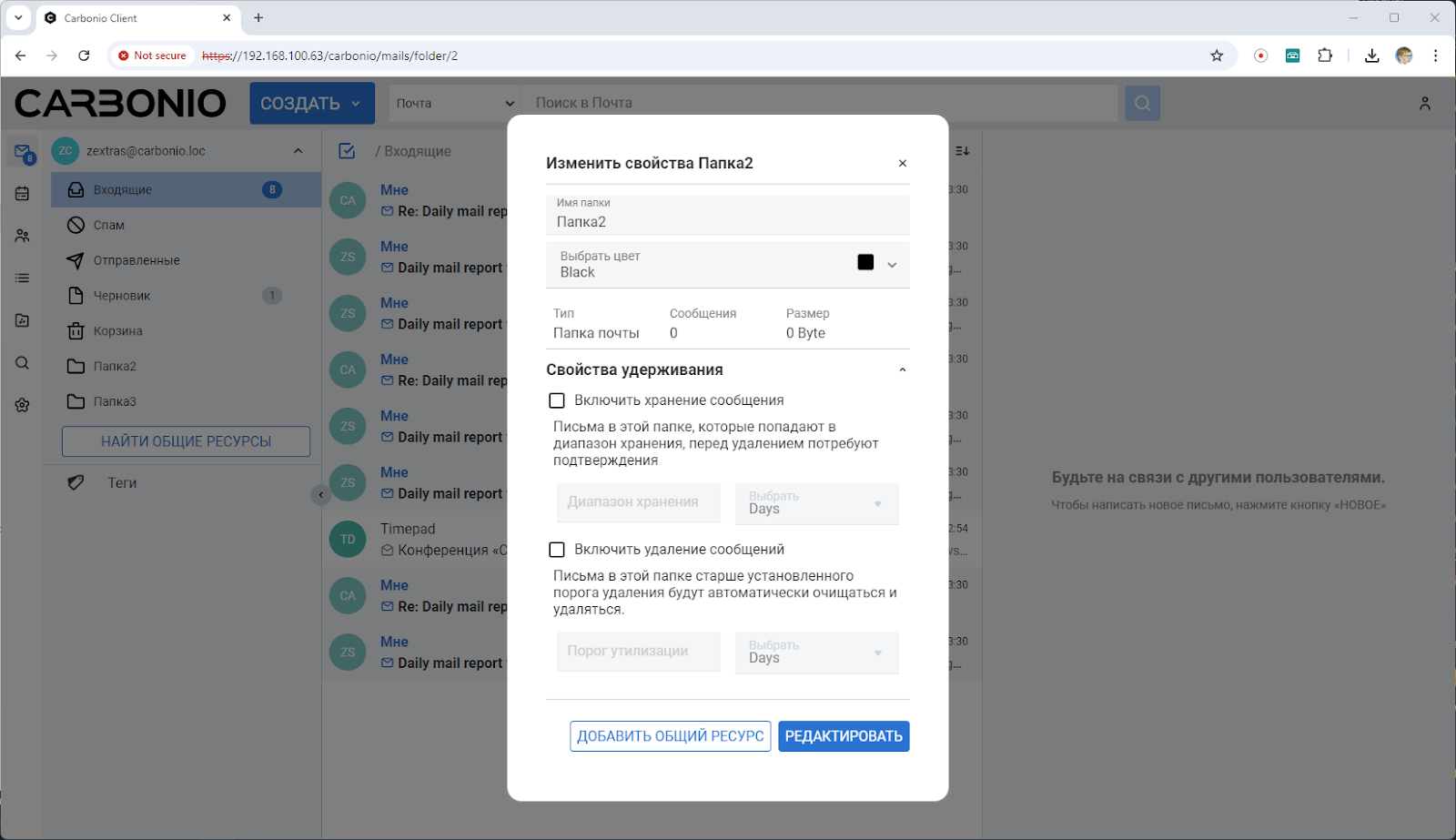
Task: Click the Порог утилизации field
Action: pos(639,652)
